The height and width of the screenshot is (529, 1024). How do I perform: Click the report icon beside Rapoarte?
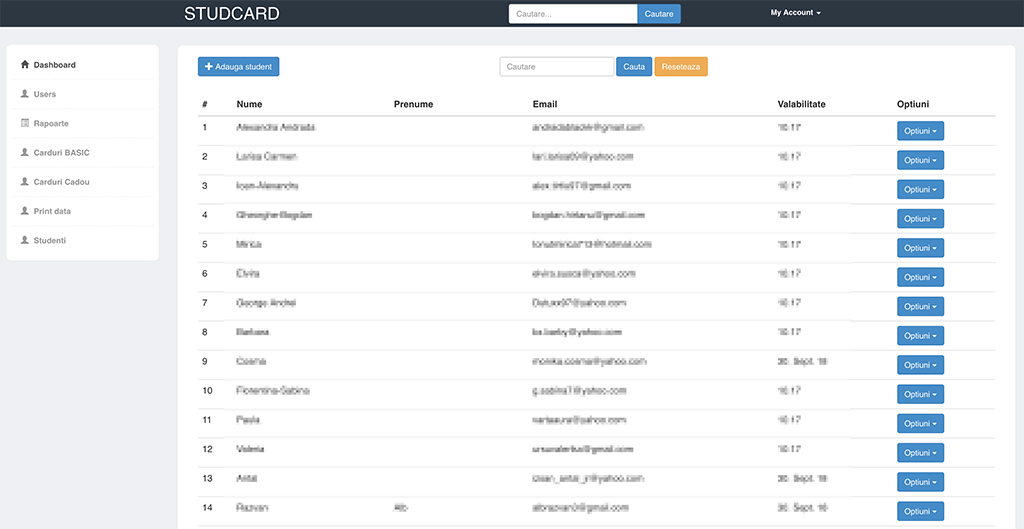point(25,123)
